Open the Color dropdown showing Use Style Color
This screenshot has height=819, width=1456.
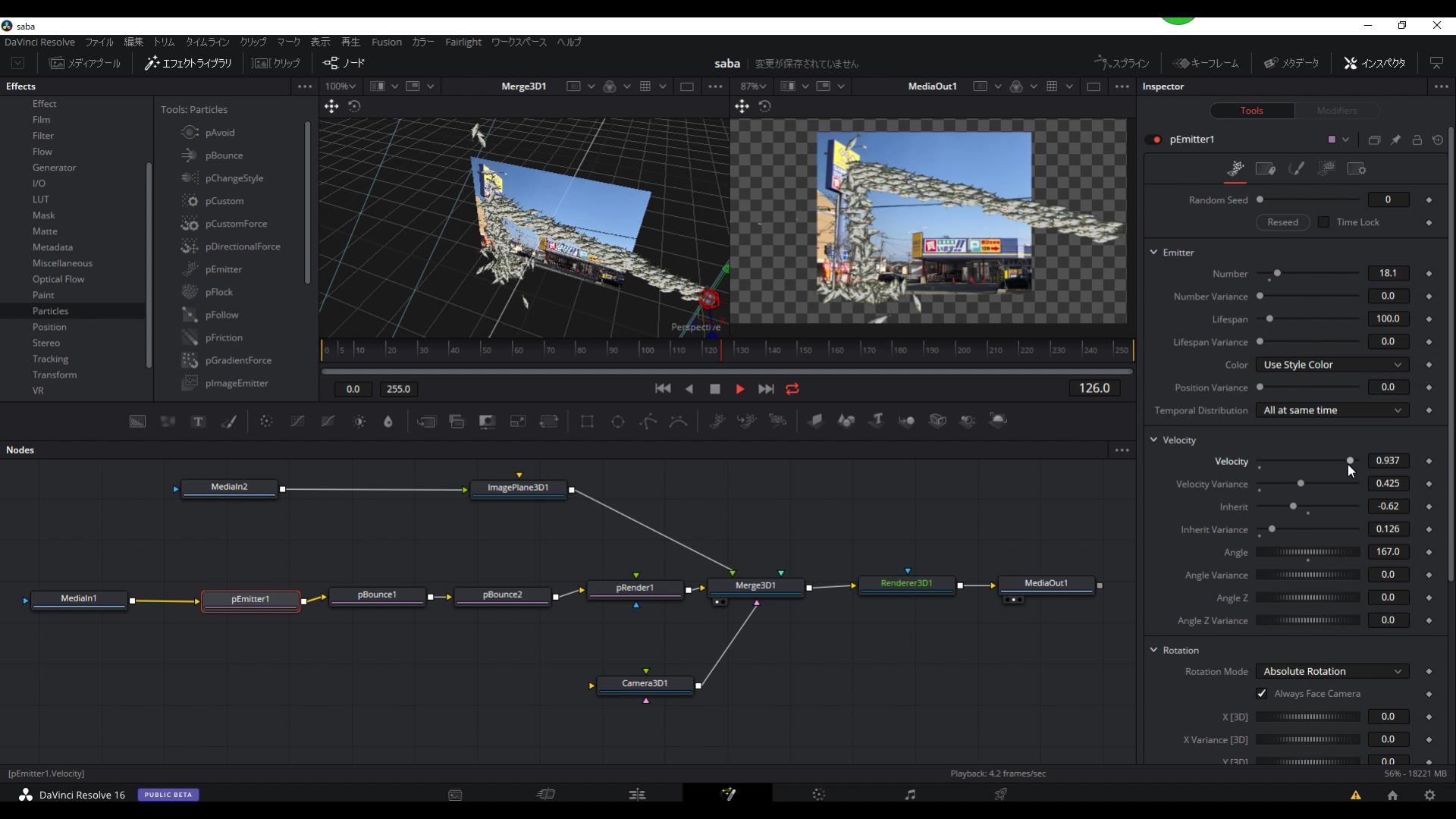[1331, 365]
